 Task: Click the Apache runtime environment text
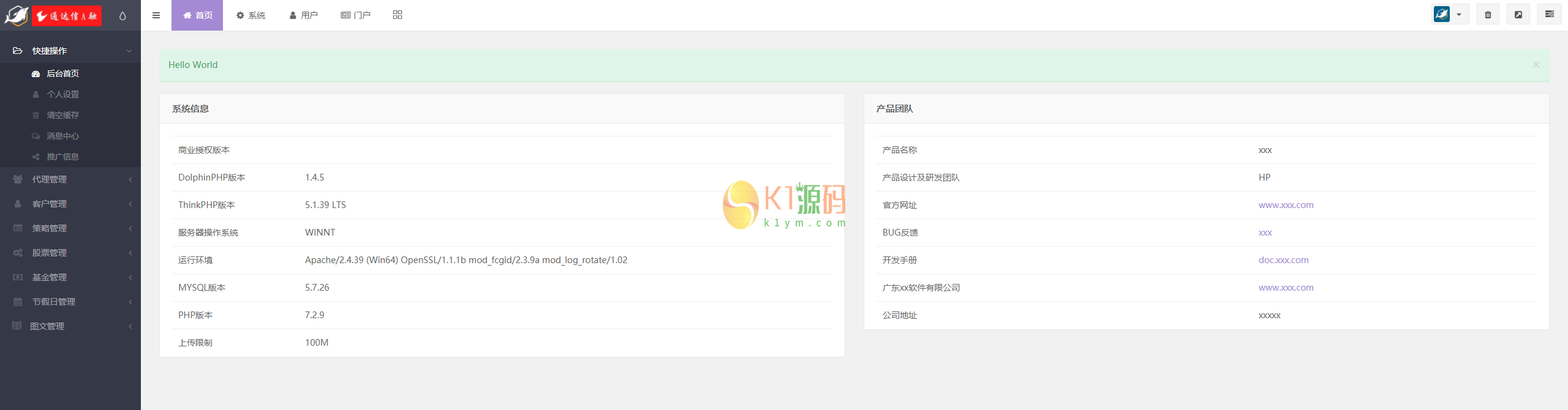pos(466,260)
